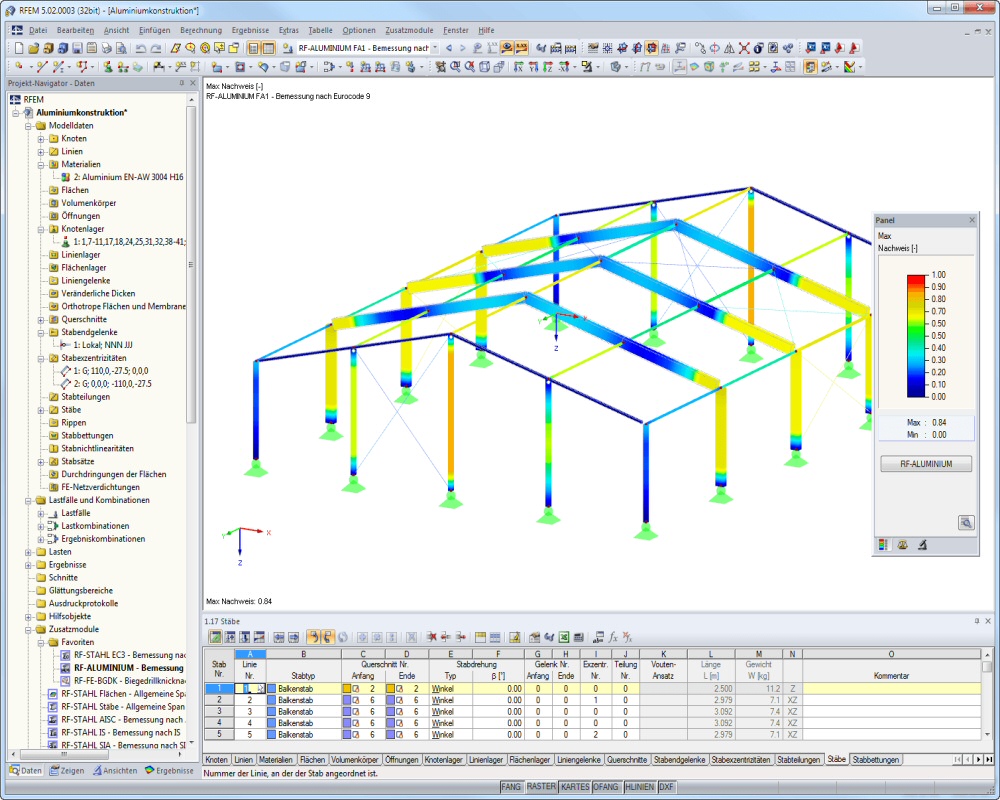Click view in Y direction icon
Image resolution: width=1000 pixels, height=800 pixels.
click(533, 66)
